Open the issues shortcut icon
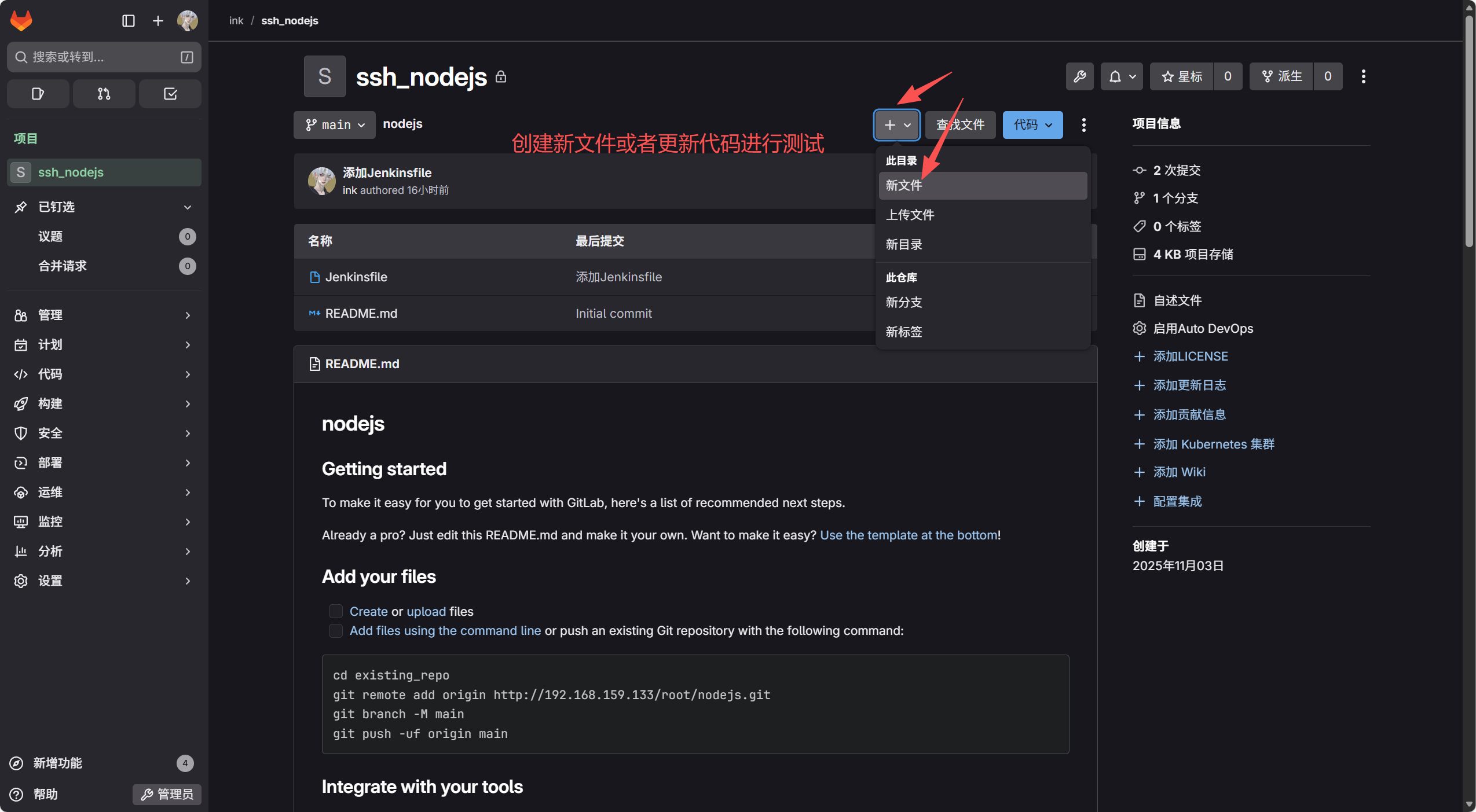The image size is (1476, 812). click(38, 94)
